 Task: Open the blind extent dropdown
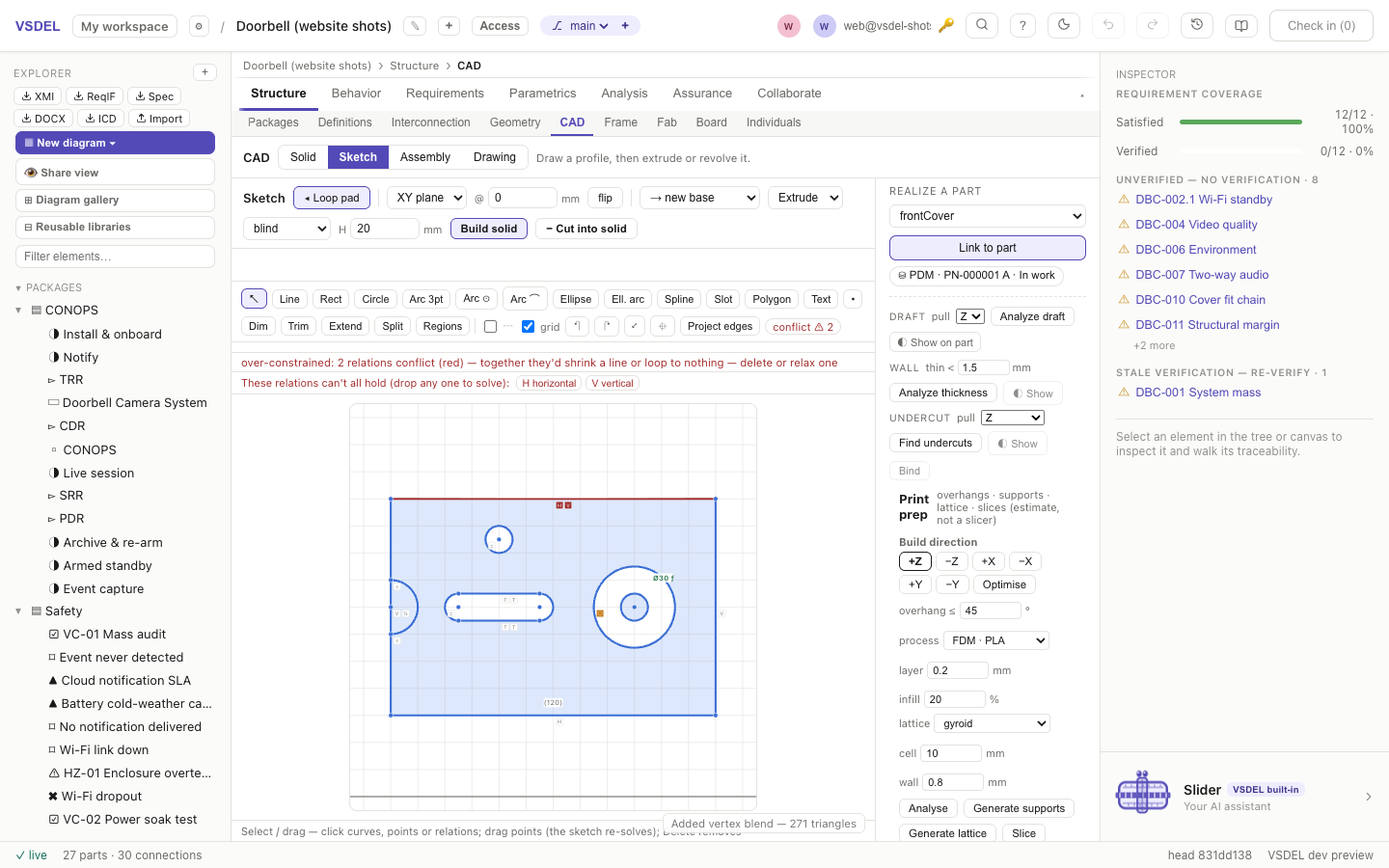coord(287,229)
